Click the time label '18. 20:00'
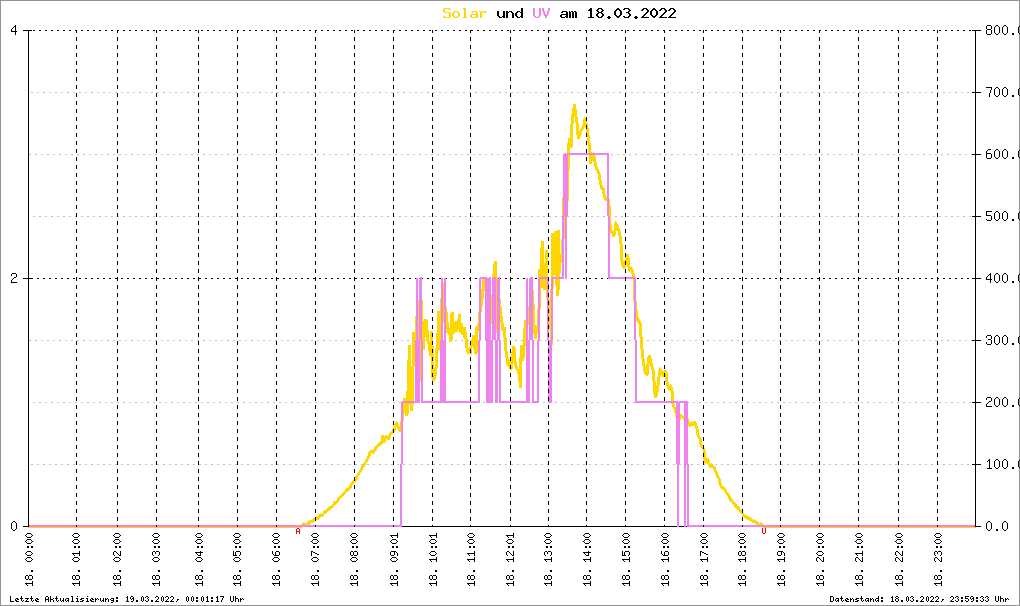The height and width of the screenshot is (606, 1020). pos(820,560)
